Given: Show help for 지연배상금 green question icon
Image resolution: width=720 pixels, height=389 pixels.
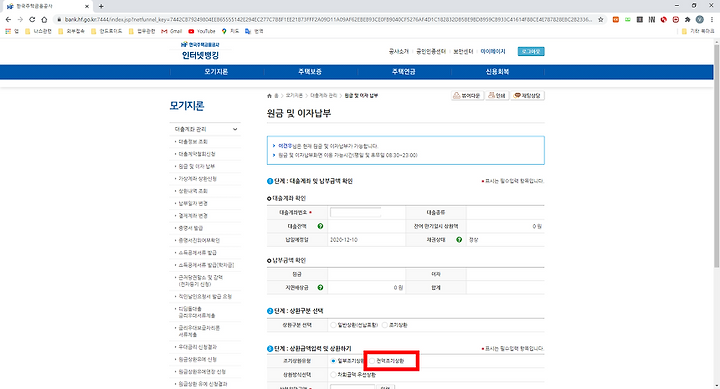Looking at the screenshot, I should [x=320, y=288].
